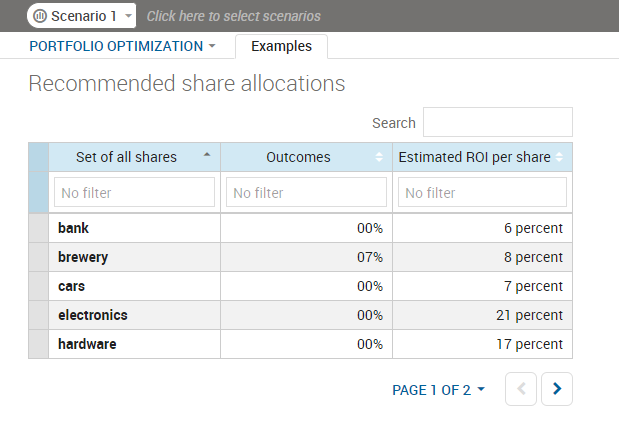
Task: Click the 00% outcome in hardware row
Action: click(370, 344)
